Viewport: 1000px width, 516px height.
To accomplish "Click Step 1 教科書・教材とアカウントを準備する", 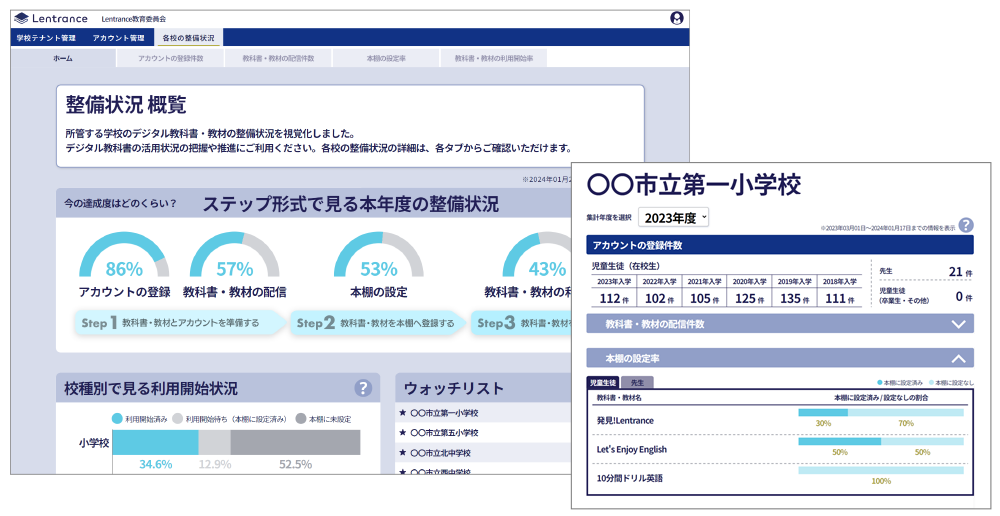I will click(180, 323).
